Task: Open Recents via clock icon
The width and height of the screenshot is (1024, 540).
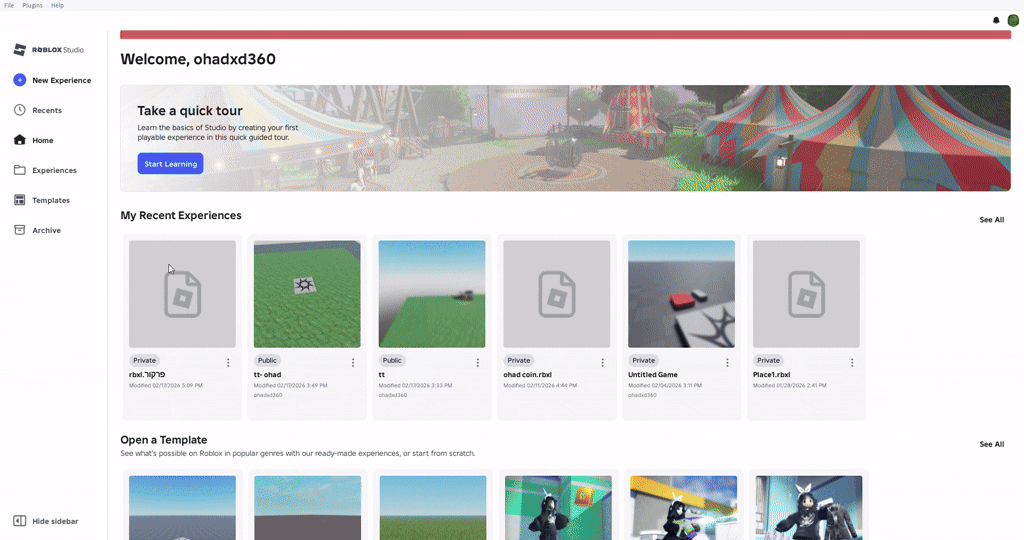Action: coord(20,110)
